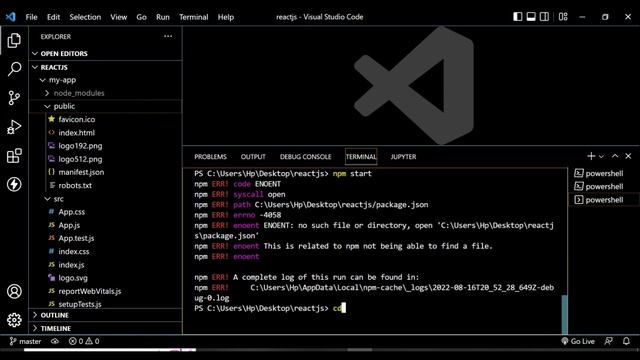Viewport: 640px width, 360px height.
Task: Collapse the public folder
Action: point(105,106)
